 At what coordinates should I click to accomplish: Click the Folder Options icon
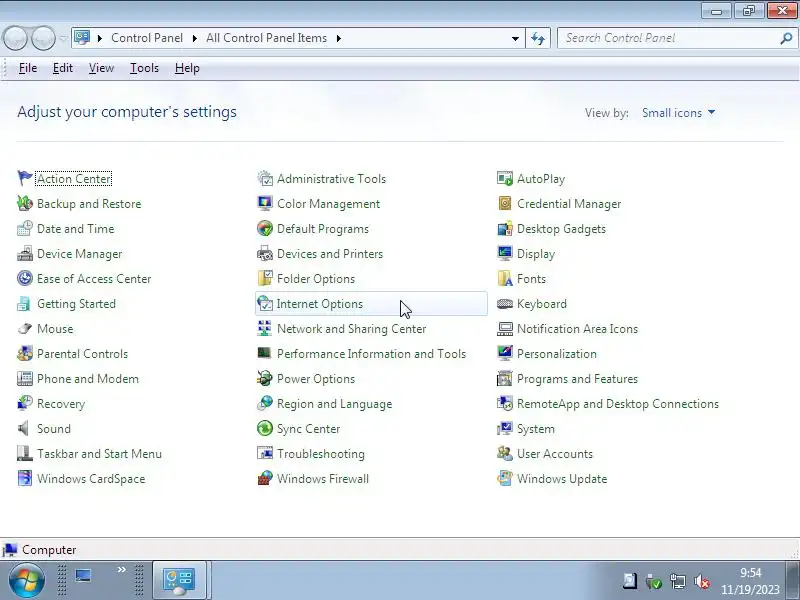click(x=265, y=279)
